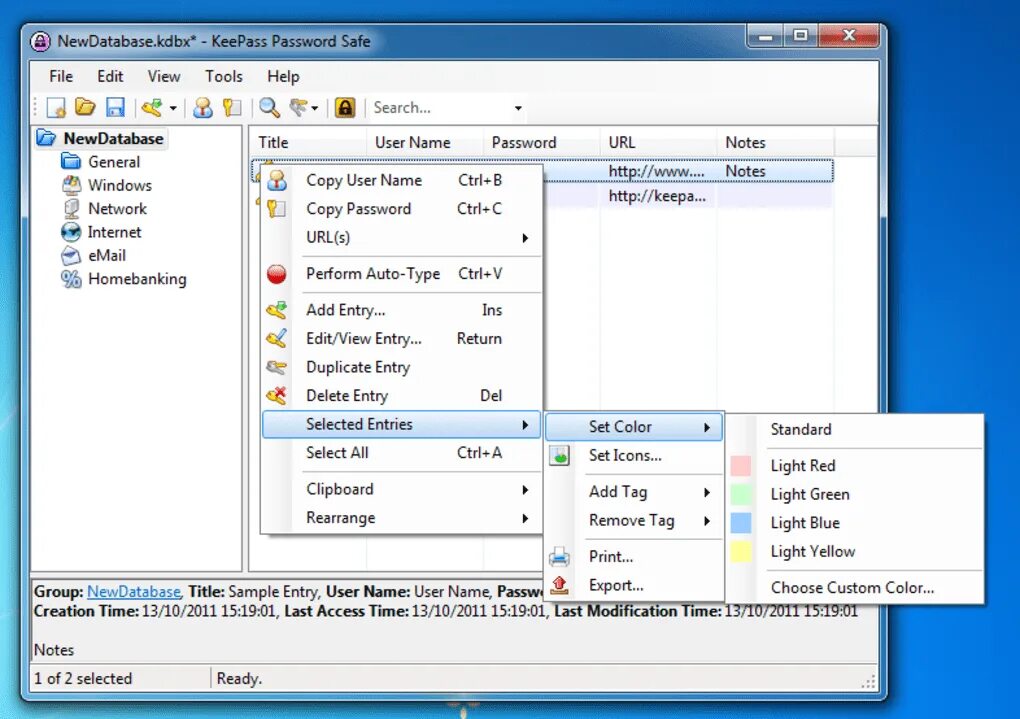Choose Select All
Screen dimensions: 1020x719
tap(401, 453)
